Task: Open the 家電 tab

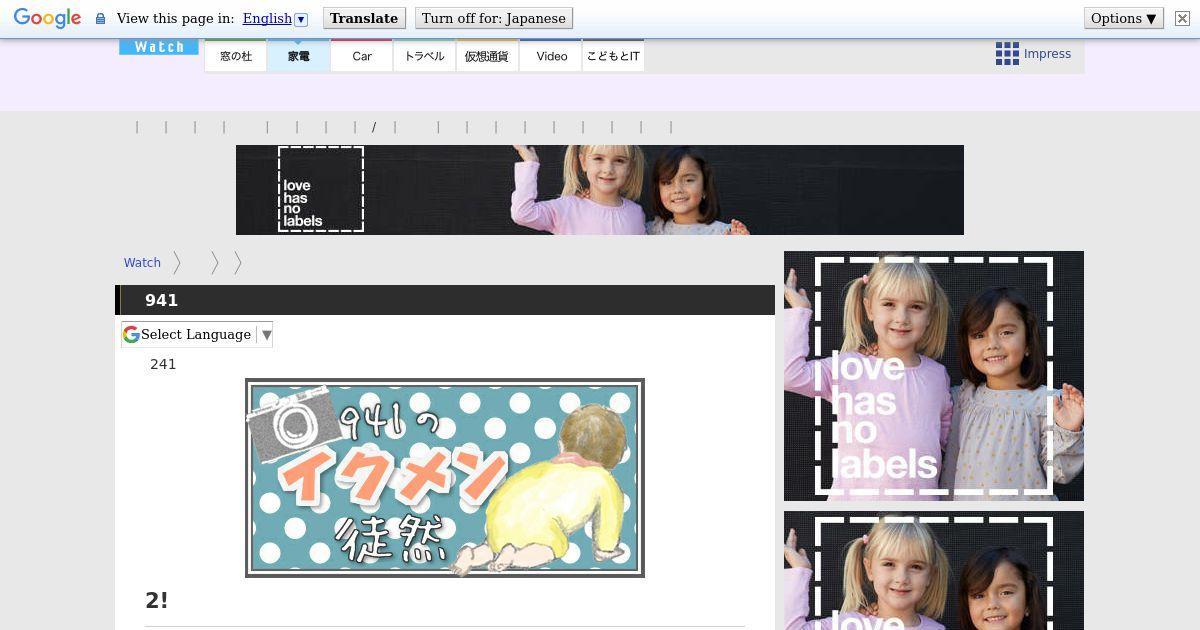Action: tap(299, 56)
